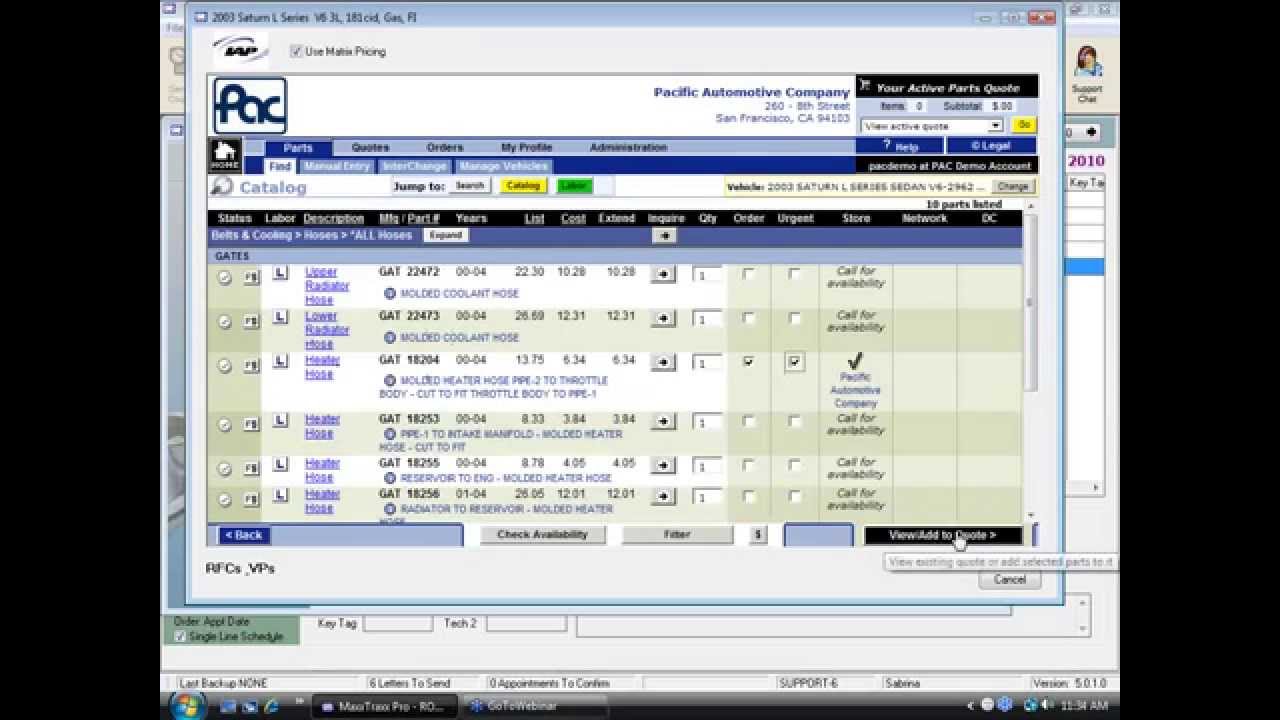This screenshot has height=720, width=1280.
Task: Click inquire arrow for GAT 18204
Action: click(x=663, y=363)
